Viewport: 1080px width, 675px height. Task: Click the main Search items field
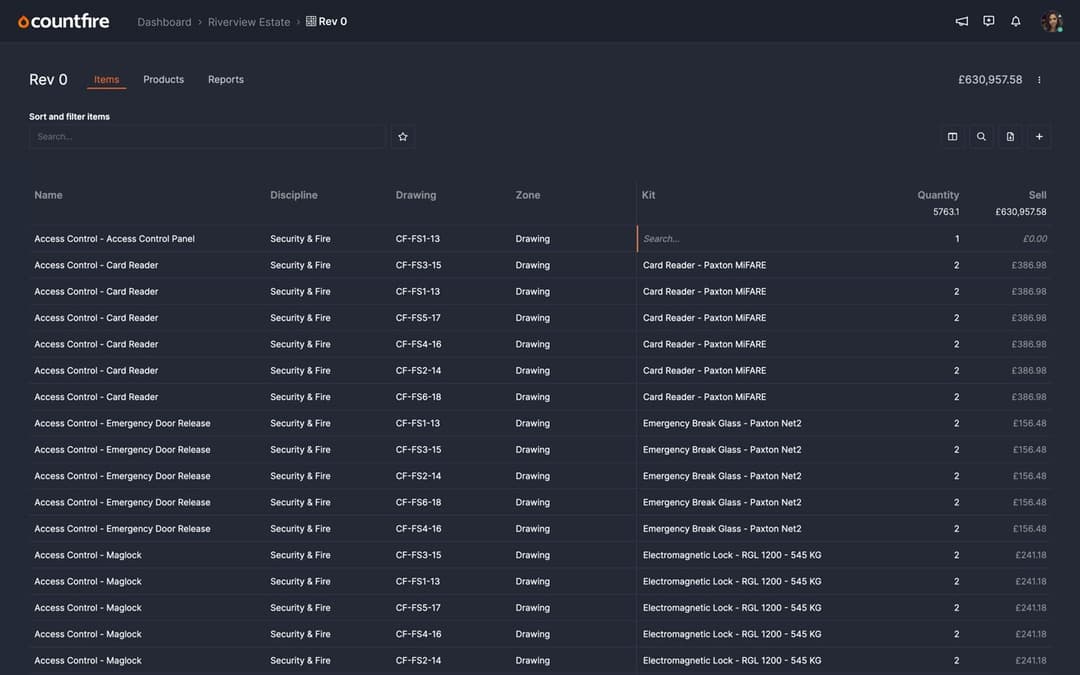207,136
